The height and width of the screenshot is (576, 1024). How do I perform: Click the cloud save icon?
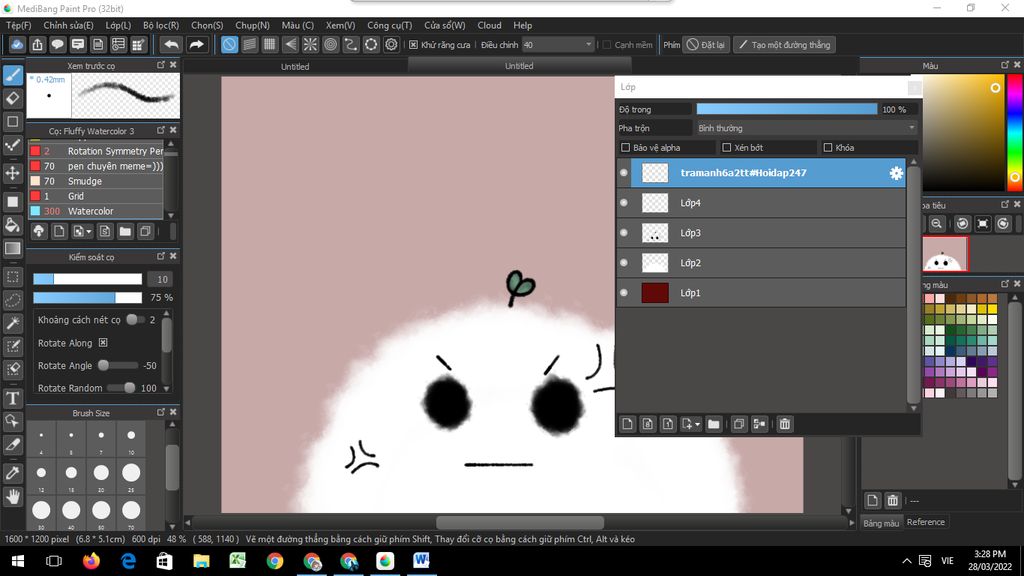point(17,44)
